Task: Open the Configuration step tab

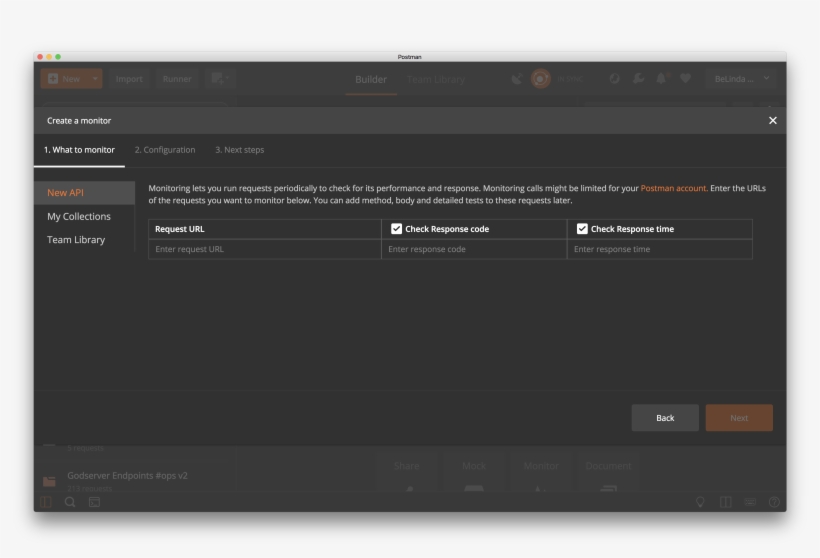Action: 165,150
